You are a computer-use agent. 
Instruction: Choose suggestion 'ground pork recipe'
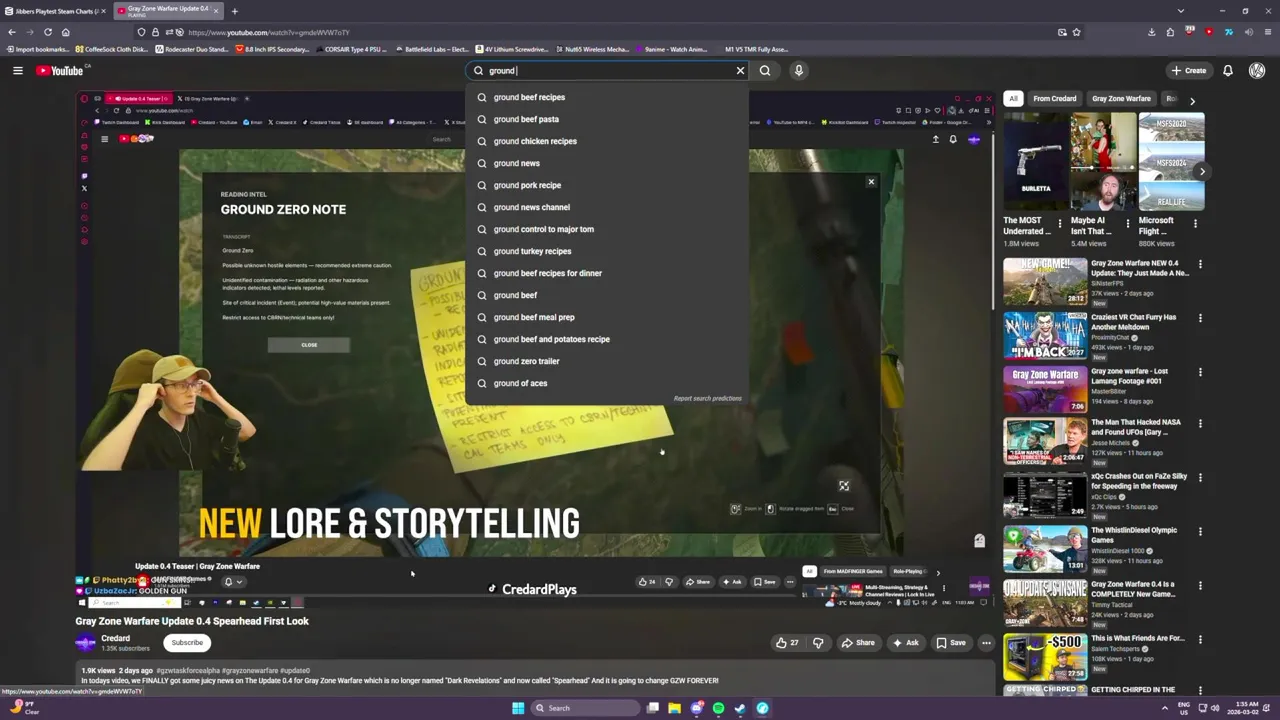[x=607, y=185]
